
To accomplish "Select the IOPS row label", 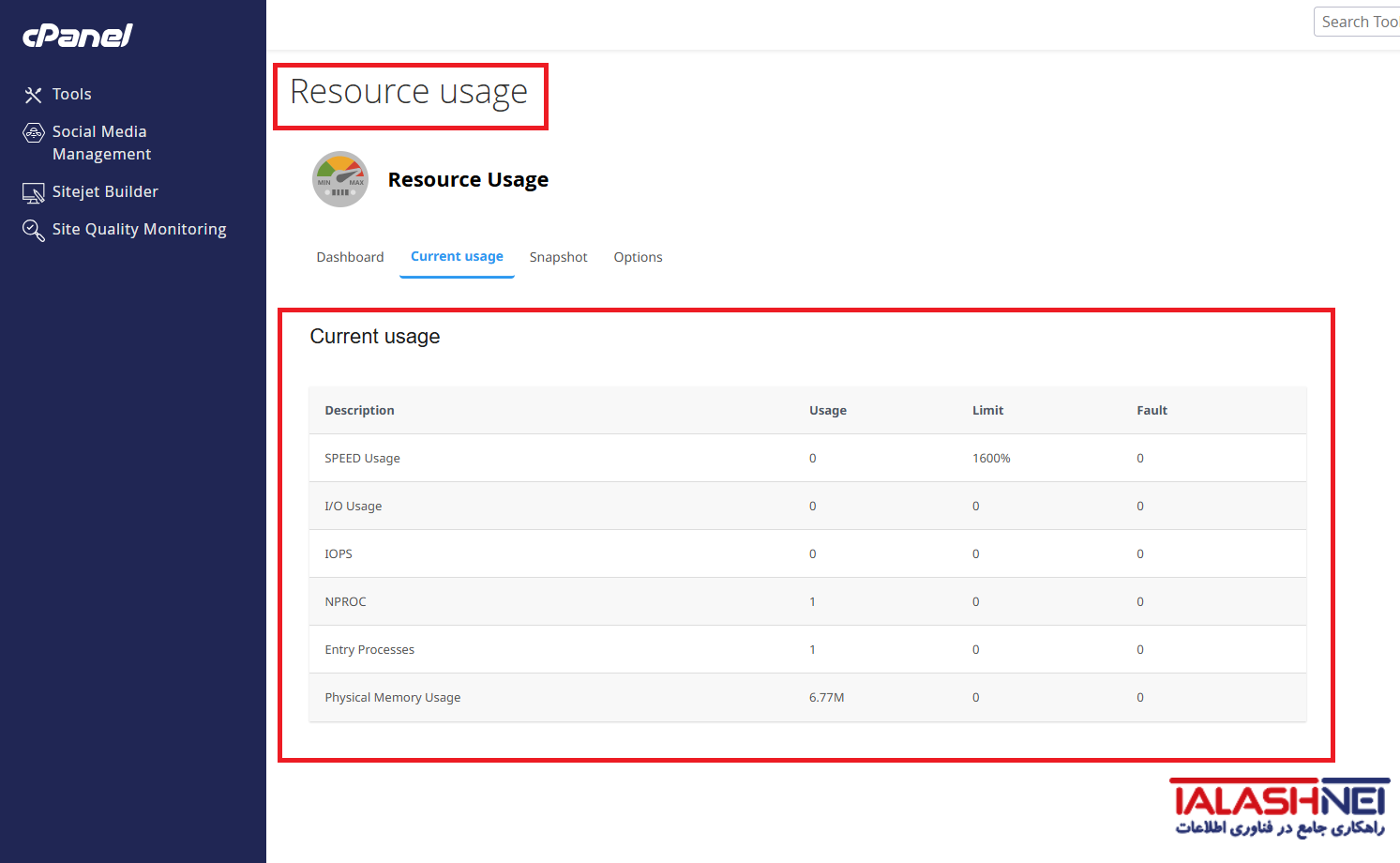I will [339, 553].
